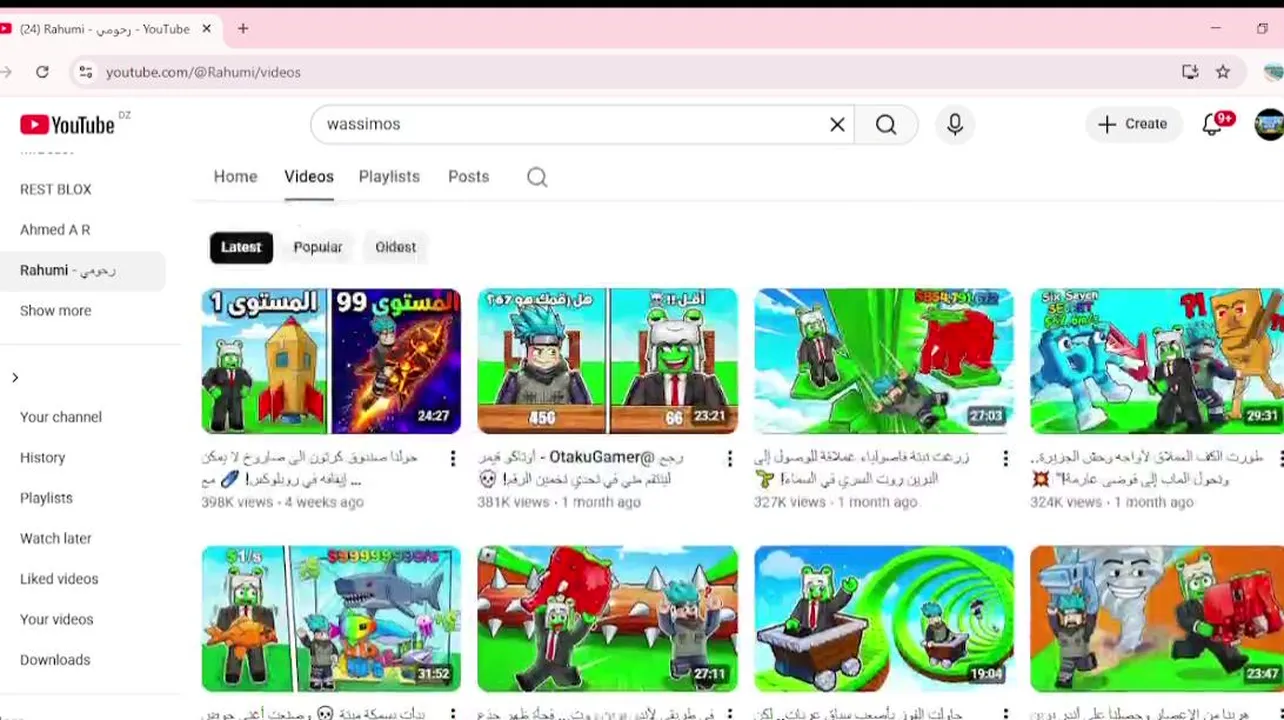The image size is (1284, 720).
Task: Open Ahmed A R subscription
Action: pyautogui.click(x=55, y=230)
